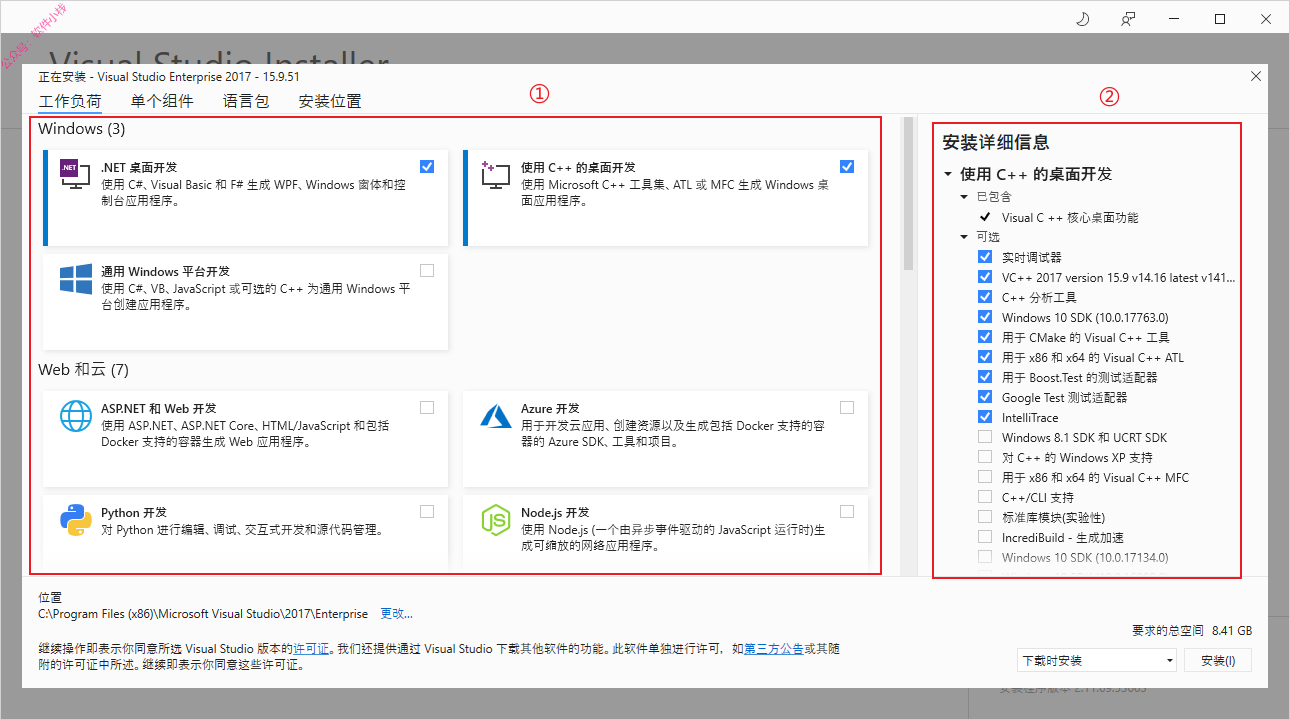1290x720 pixels.
Task: Uncheck Windows 10 SDK (10.0.17763.0)
Action: tap(985, 317)
